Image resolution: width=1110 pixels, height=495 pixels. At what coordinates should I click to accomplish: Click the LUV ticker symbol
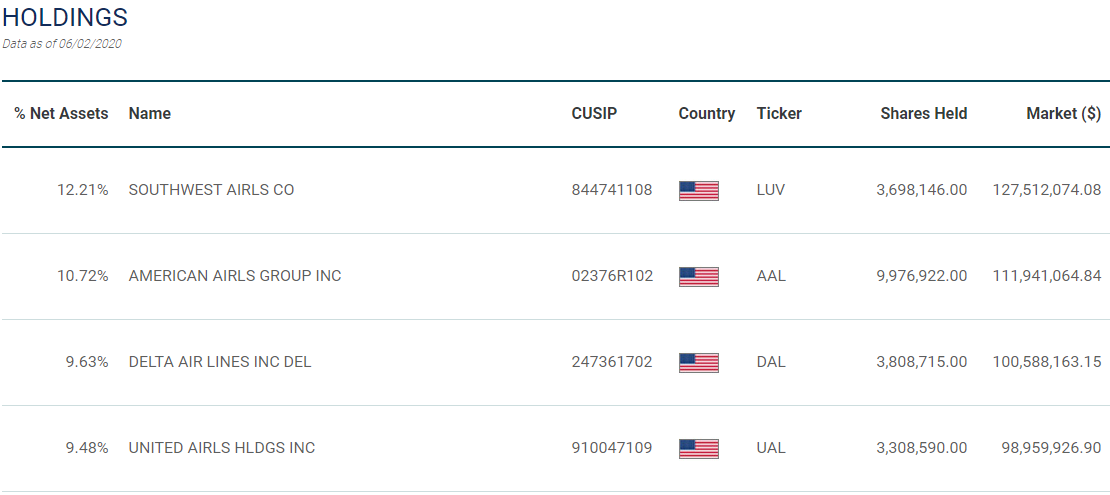[771, 190]
